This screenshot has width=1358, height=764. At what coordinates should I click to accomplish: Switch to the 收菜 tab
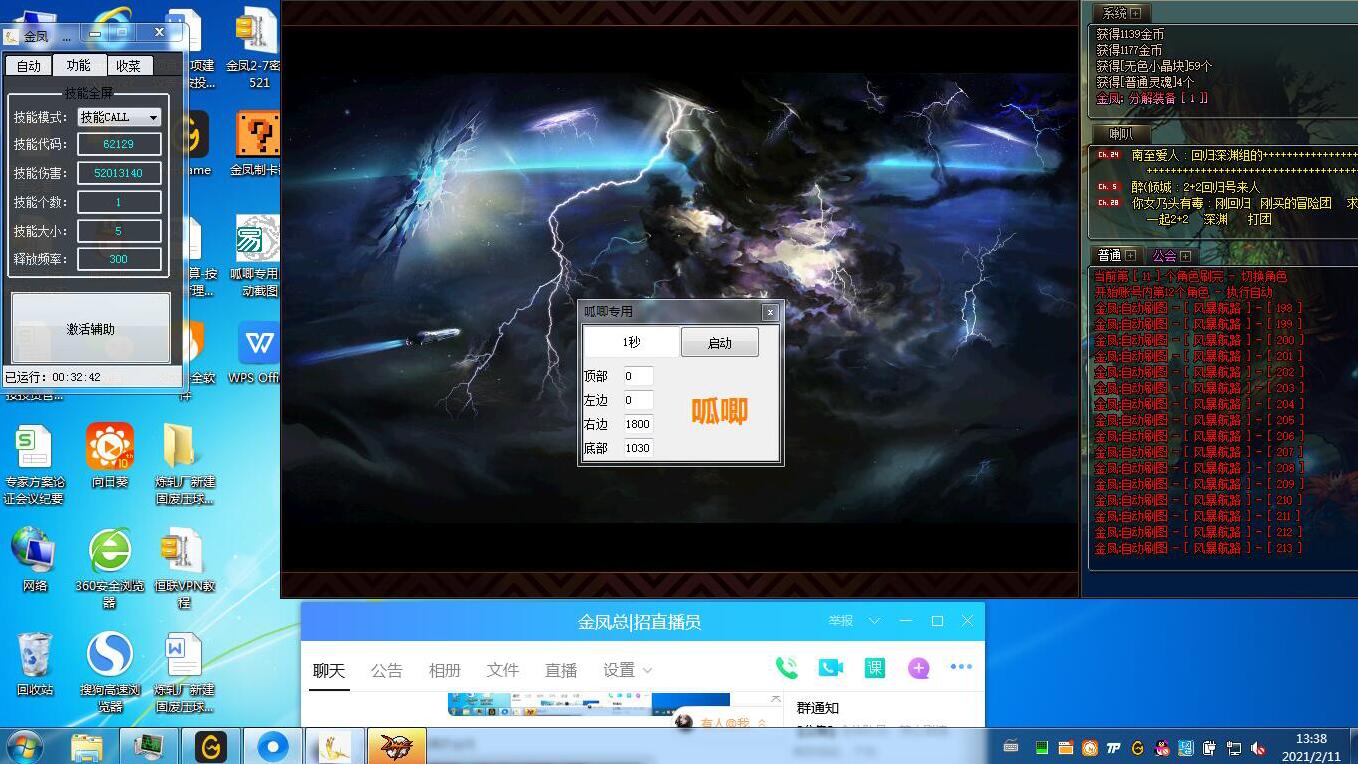tap(128, 66)
